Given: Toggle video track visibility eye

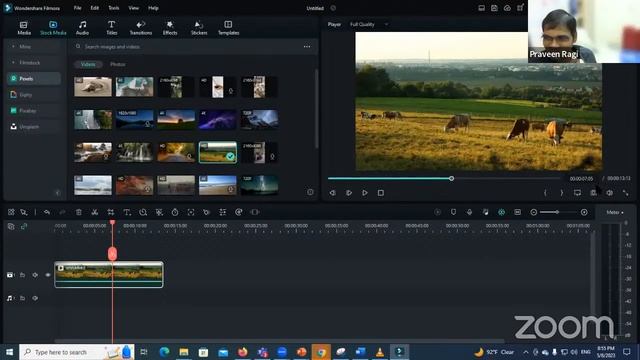Looking at the screenshot, I should click(x=48, y=275).
